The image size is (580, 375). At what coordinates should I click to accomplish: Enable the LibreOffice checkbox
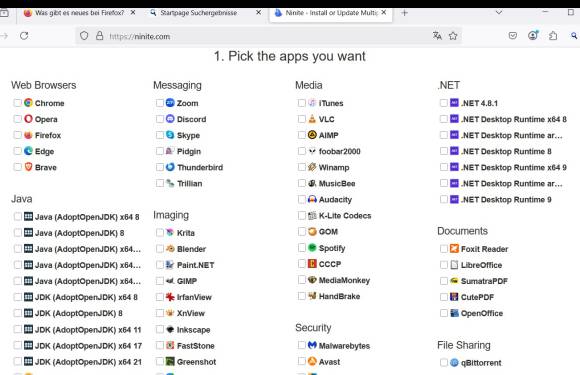[444, 265]
